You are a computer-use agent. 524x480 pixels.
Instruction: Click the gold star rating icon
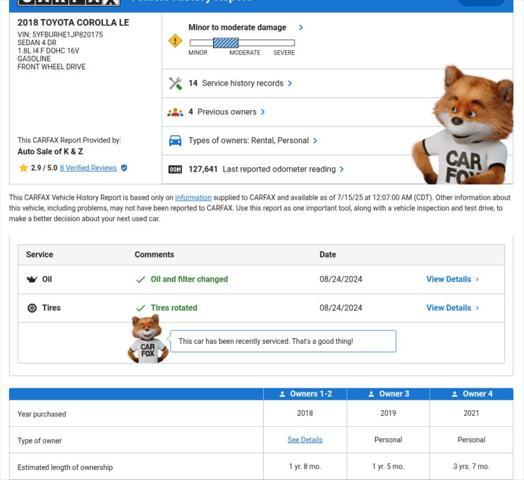click(x=23, y=168)
